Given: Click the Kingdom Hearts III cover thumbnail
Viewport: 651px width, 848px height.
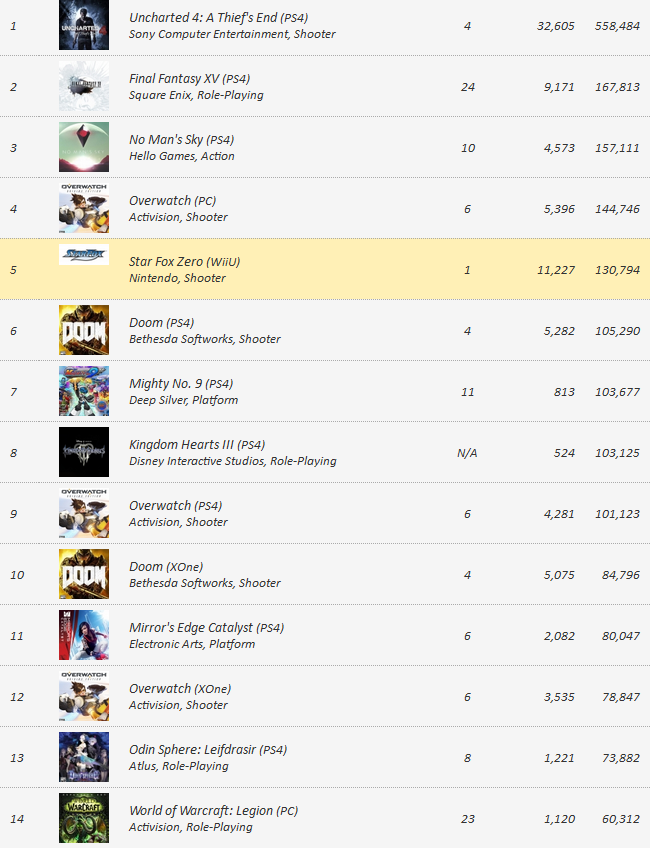Looking at the screenshot, I should pos(84,452).
